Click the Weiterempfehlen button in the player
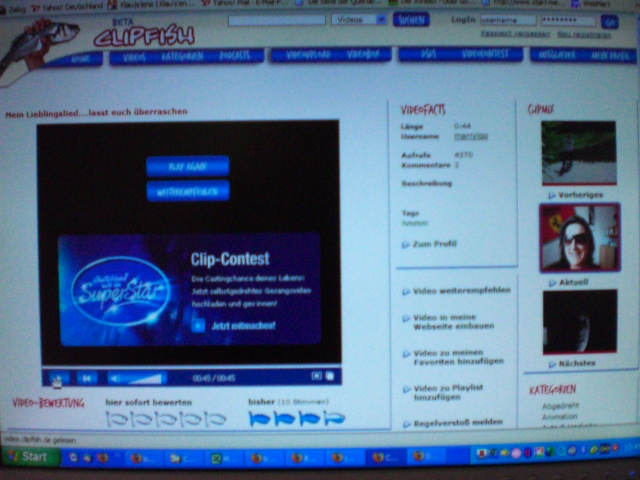This screenshot has height=480, width=640. click(x=187, y=191)
